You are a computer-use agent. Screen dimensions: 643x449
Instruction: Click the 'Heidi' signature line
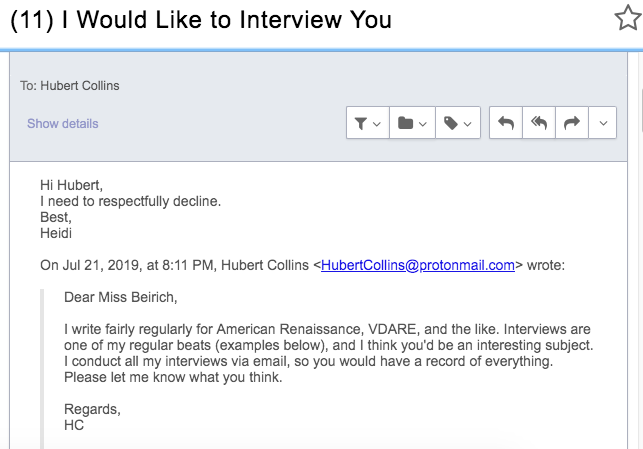[57, 233]
